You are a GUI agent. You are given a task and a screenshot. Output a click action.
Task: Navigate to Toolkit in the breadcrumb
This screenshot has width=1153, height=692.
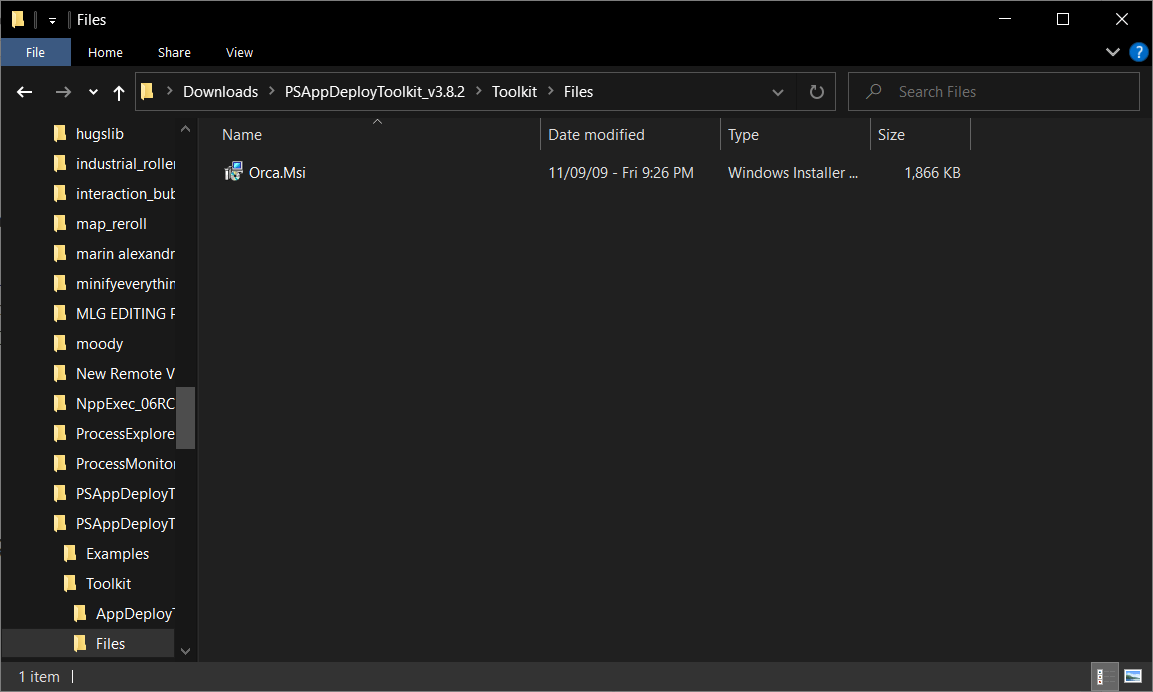tap(514, 92)
